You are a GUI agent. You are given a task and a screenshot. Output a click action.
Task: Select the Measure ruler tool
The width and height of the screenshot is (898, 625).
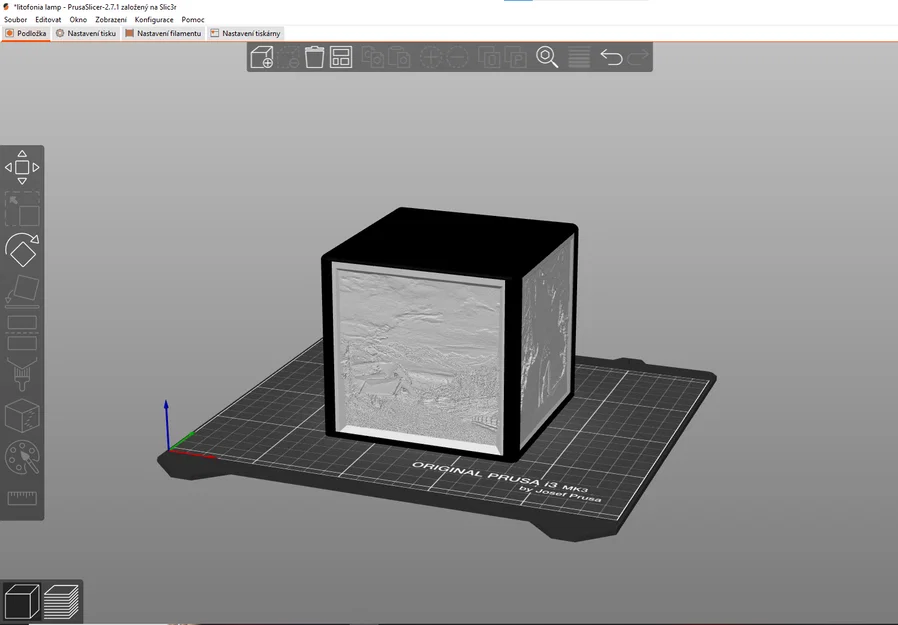22,498
